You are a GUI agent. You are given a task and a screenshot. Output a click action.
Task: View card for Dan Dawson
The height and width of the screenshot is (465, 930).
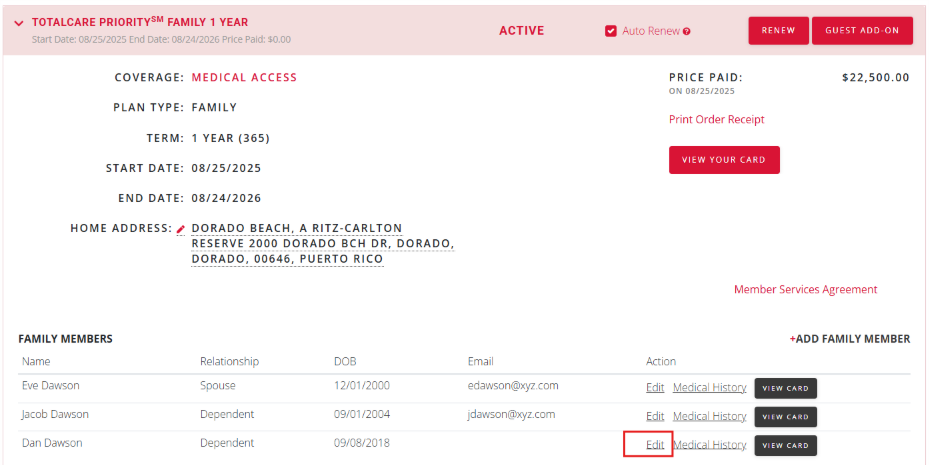point(785,446)
